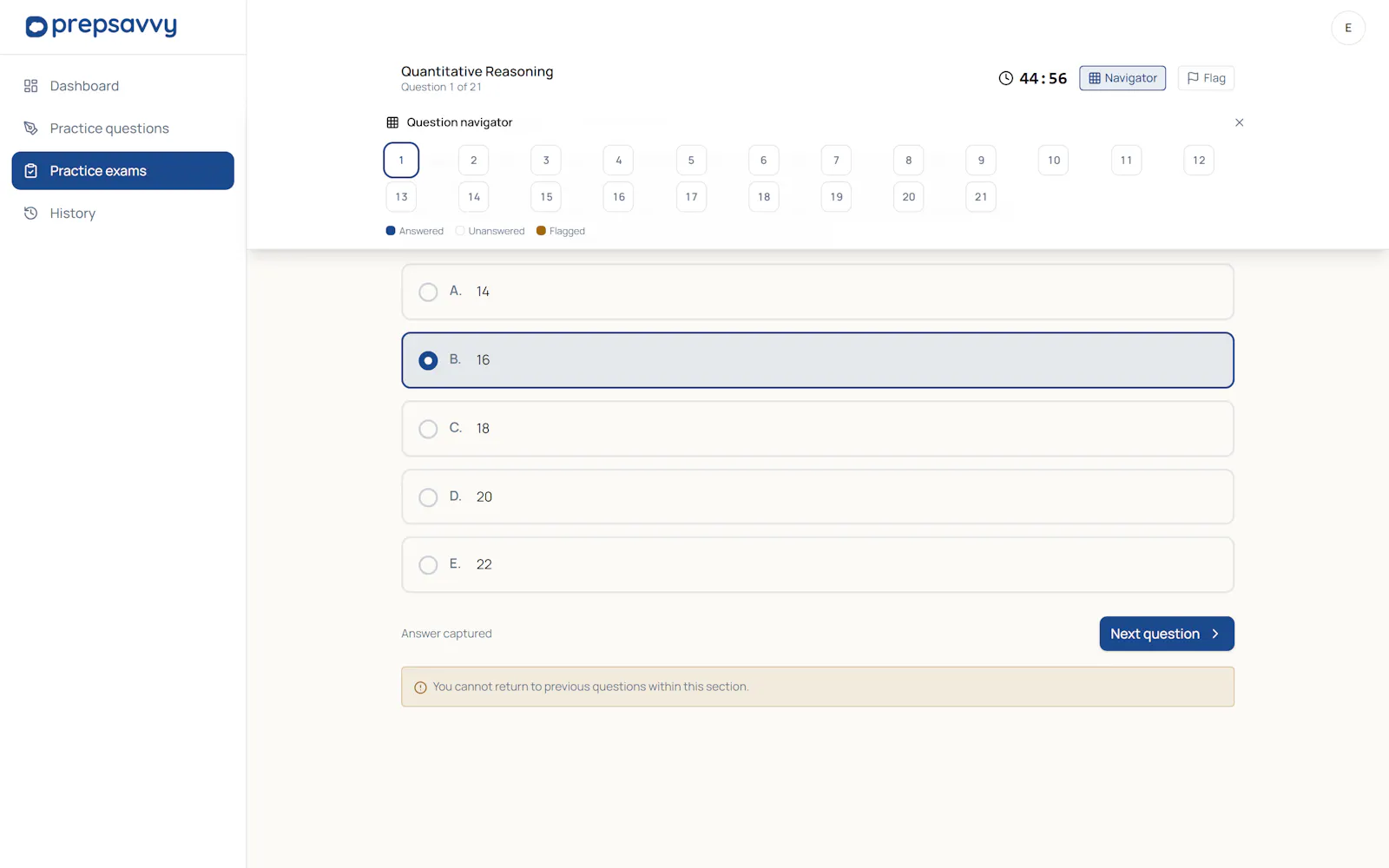Click the Answered legend blue dot
1389x868 pixels.
coord(391,231)
